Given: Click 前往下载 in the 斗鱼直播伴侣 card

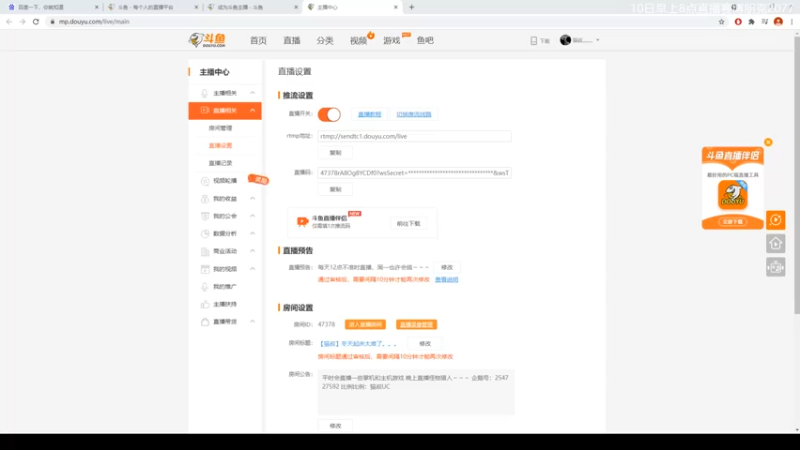Looking at the screenshot, I should [408, 223].
